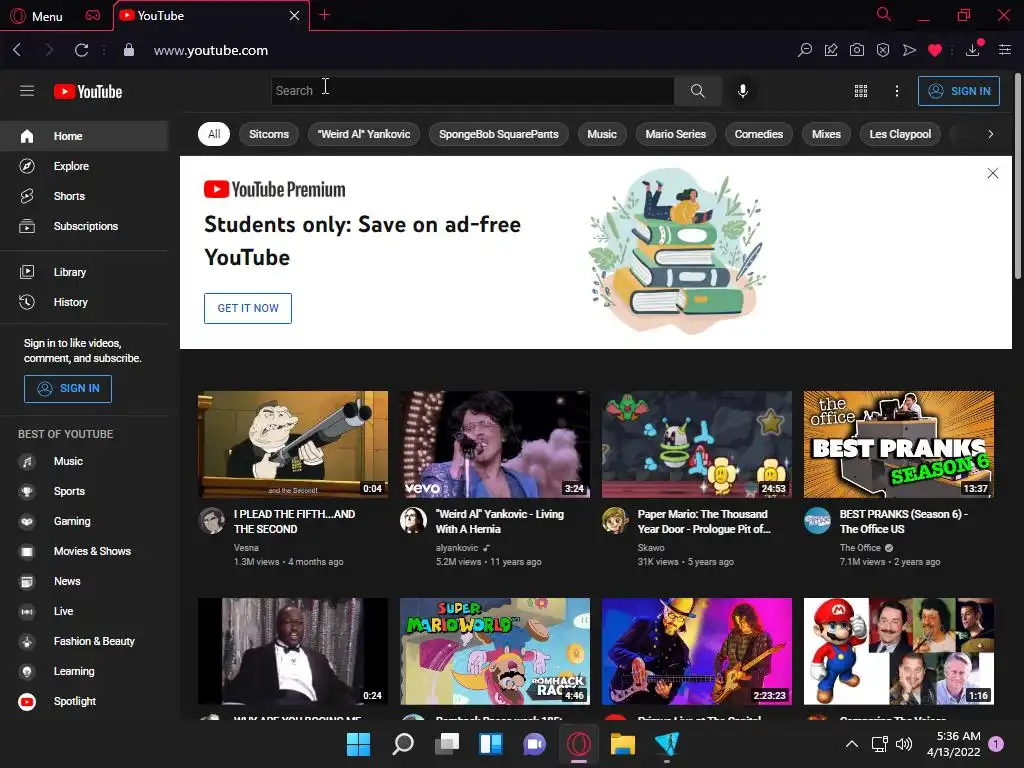Show more filter chips with right chevron
This screenshot has height=768, width=1024.
pos(991,134)
